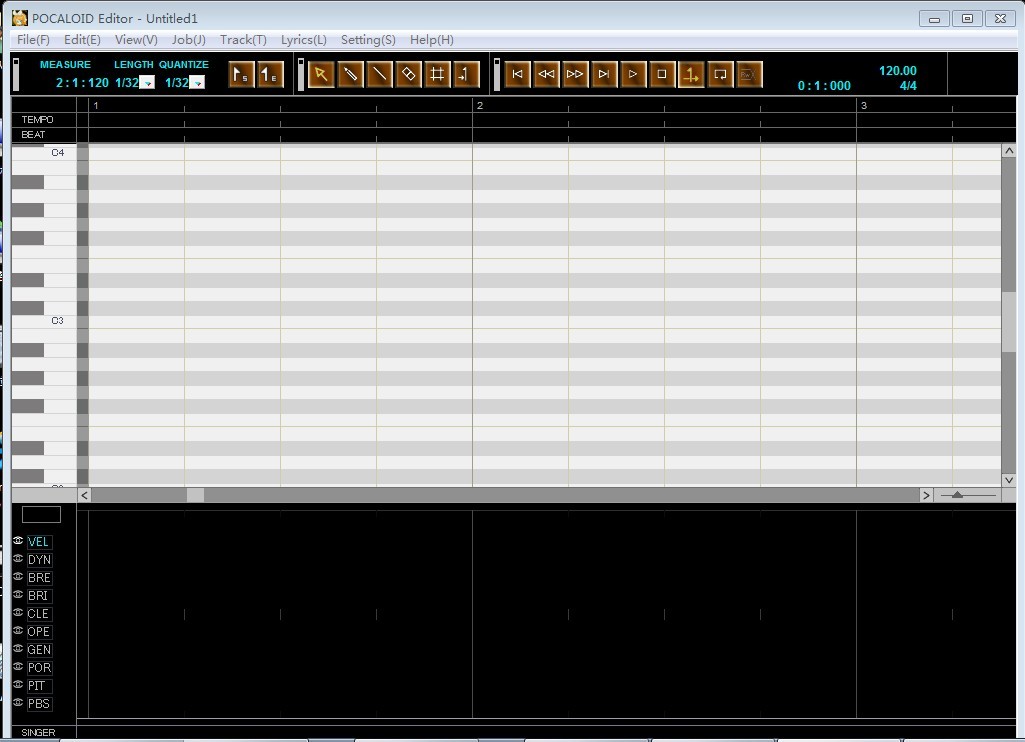Click the note icon right of grid
The height and width of the screenshot is (742, 1025).
(x=466, y=75)
